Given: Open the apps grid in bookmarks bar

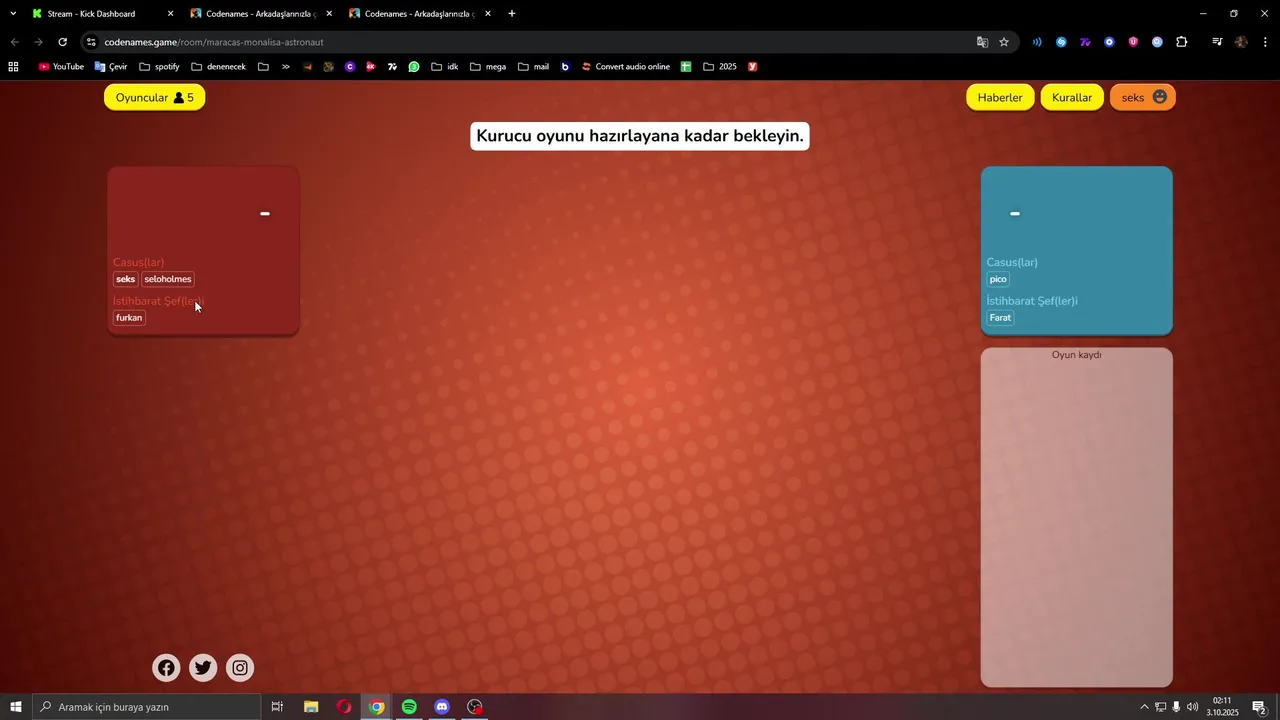Looking at the screenshot, I should tap(13, 67).
